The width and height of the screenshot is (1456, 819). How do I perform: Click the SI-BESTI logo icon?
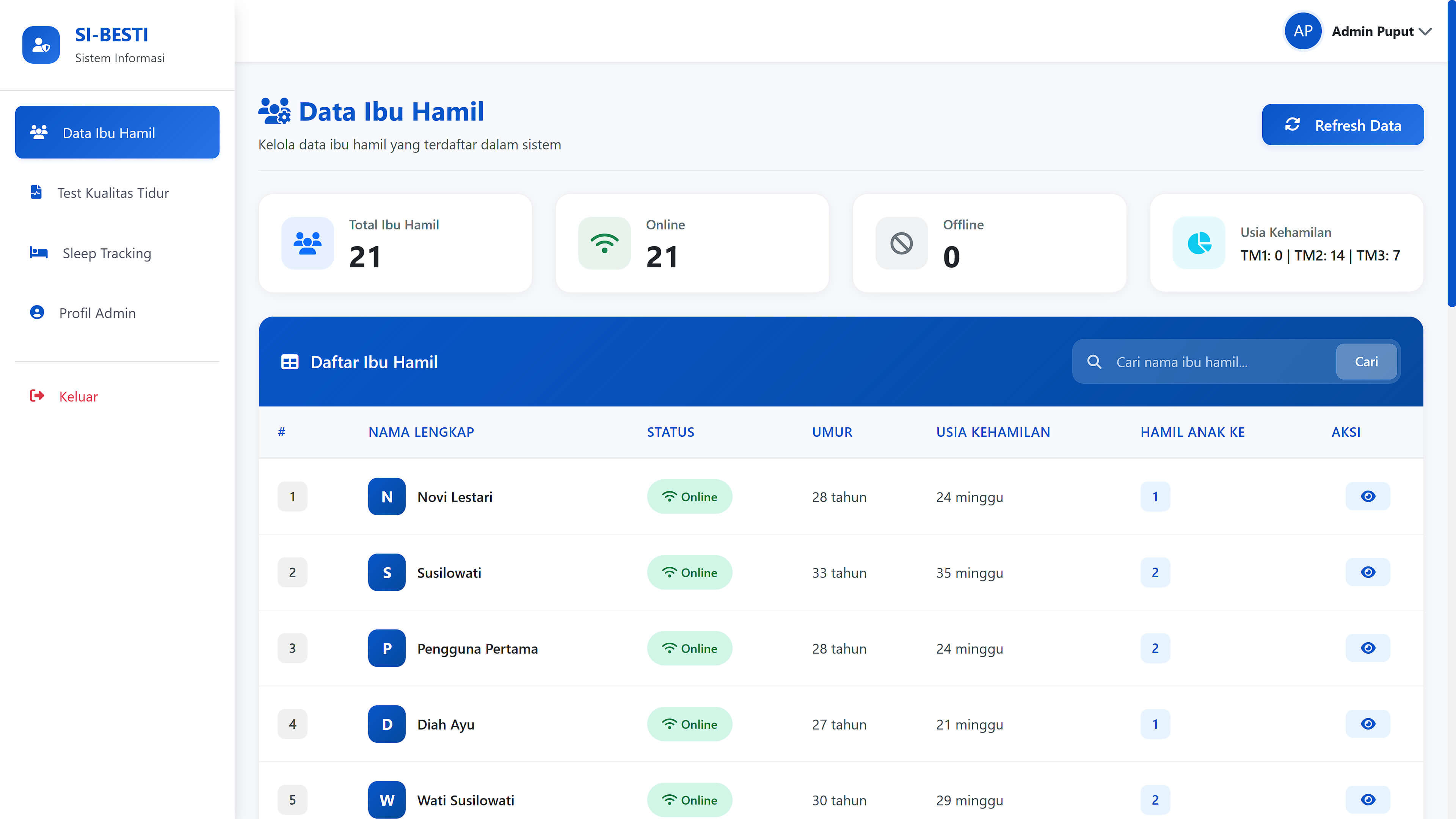pyautogui.click(x=41, y=45)
